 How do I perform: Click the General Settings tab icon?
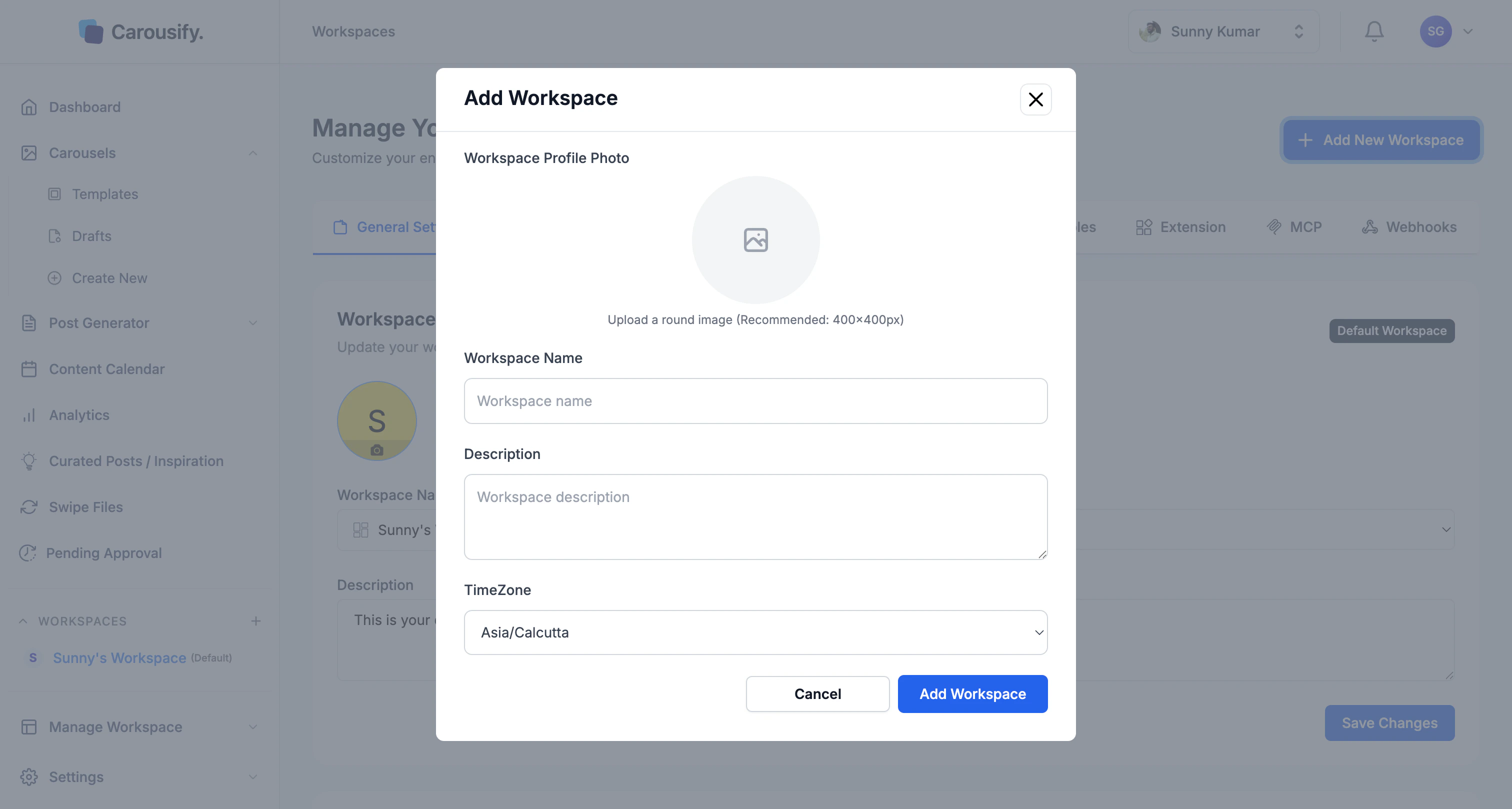(340, 226)
